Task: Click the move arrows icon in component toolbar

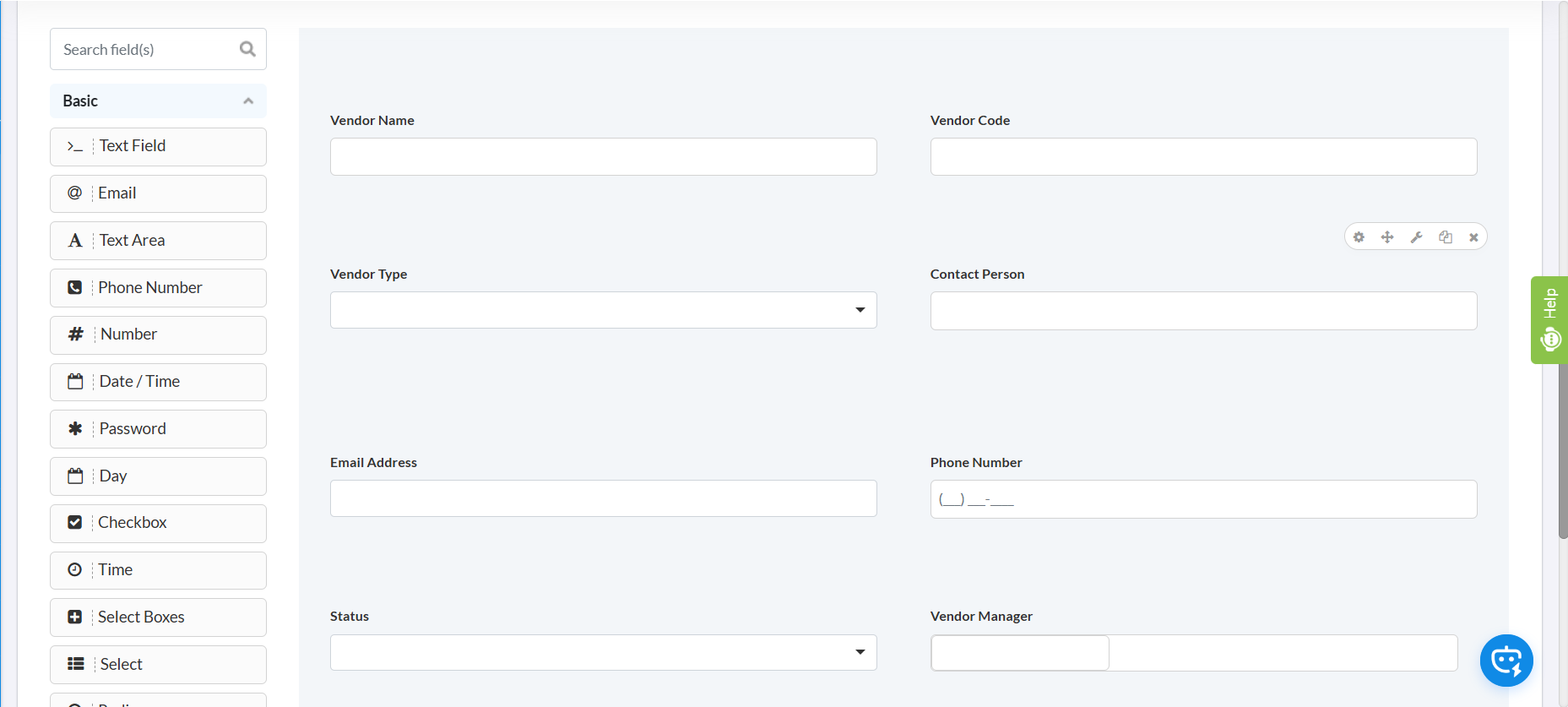Action: (1387, 237)
